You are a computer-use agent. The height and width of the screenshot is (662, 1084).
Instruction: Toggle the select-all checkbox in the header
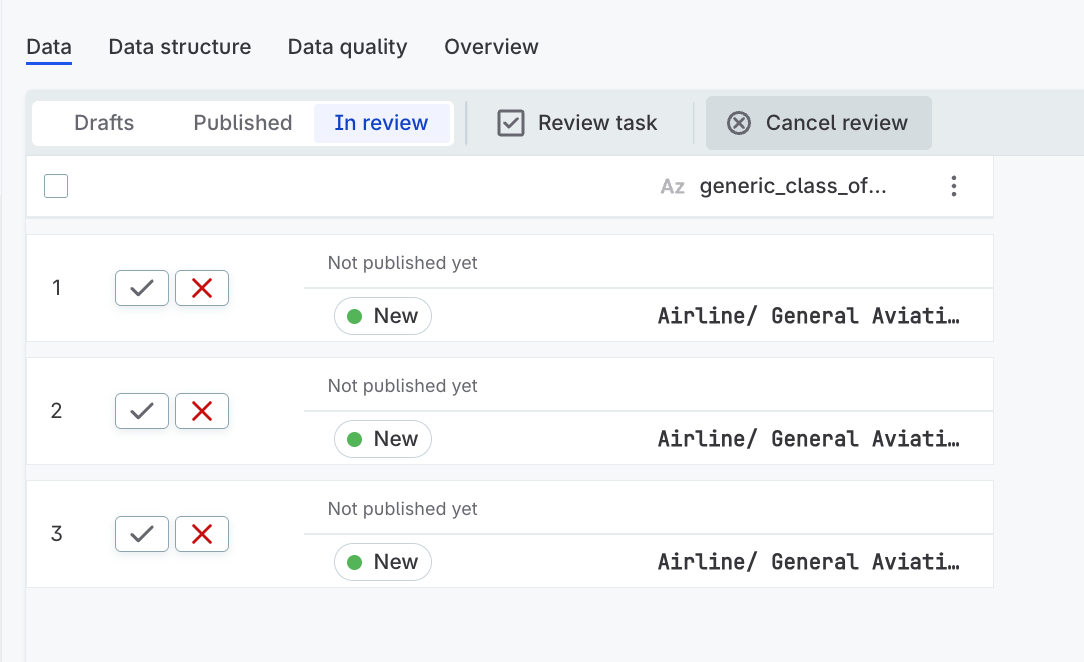[x=56, y=185]
